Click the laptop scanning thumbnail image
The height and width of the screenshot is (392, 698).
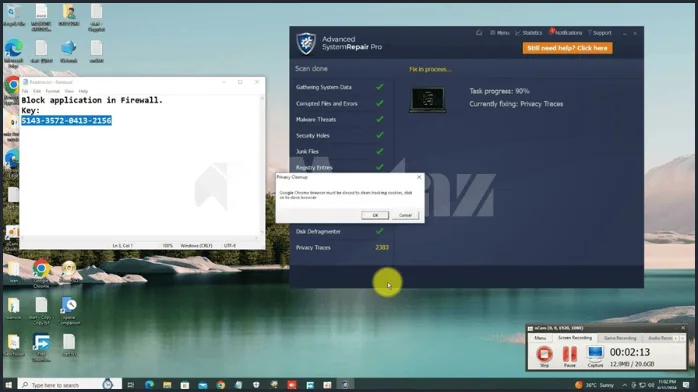427,100
